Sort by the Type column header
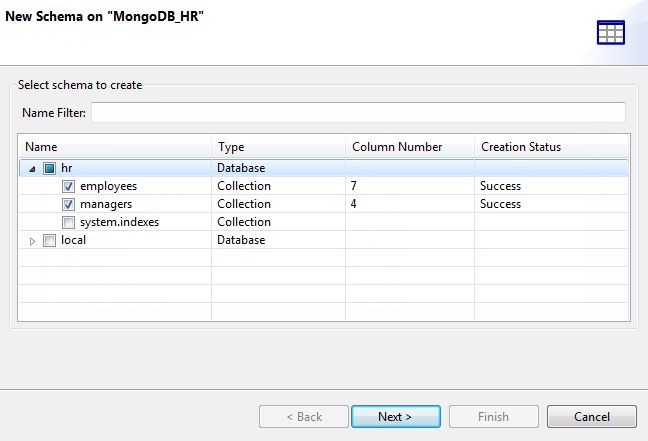The height and width of the screenshot is (441, 648). (278, 147)
